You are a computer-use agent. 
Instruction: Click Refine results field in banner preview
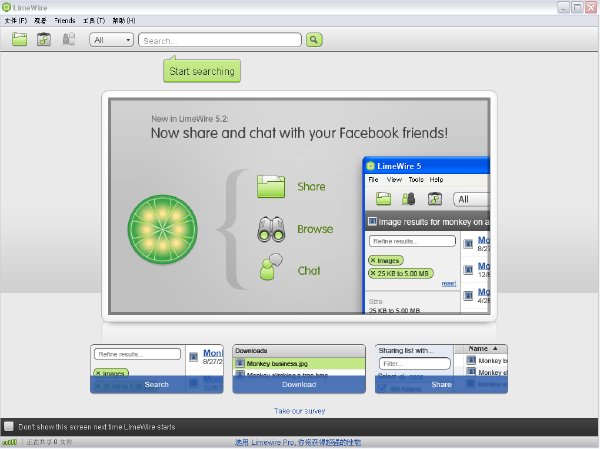(x=412, y=241)
